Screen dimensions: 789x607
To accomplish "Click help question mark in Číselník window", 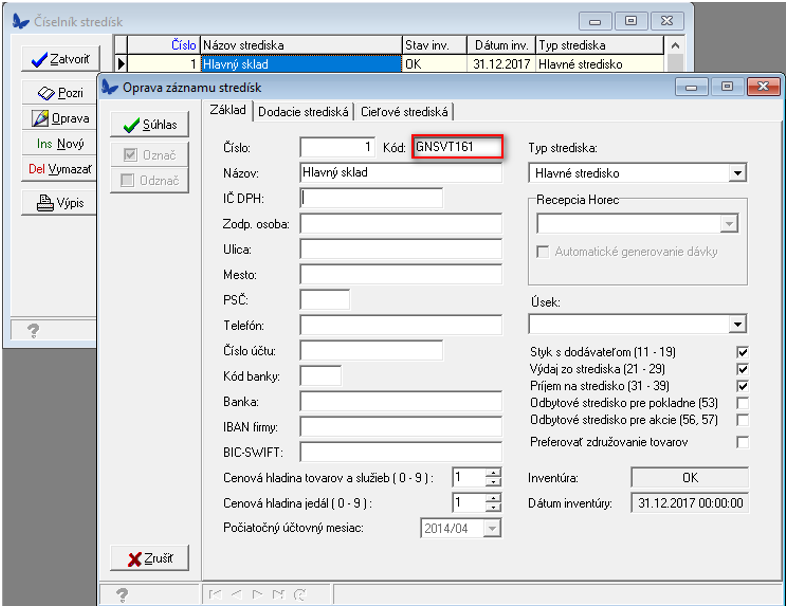I will coord(33,330).
